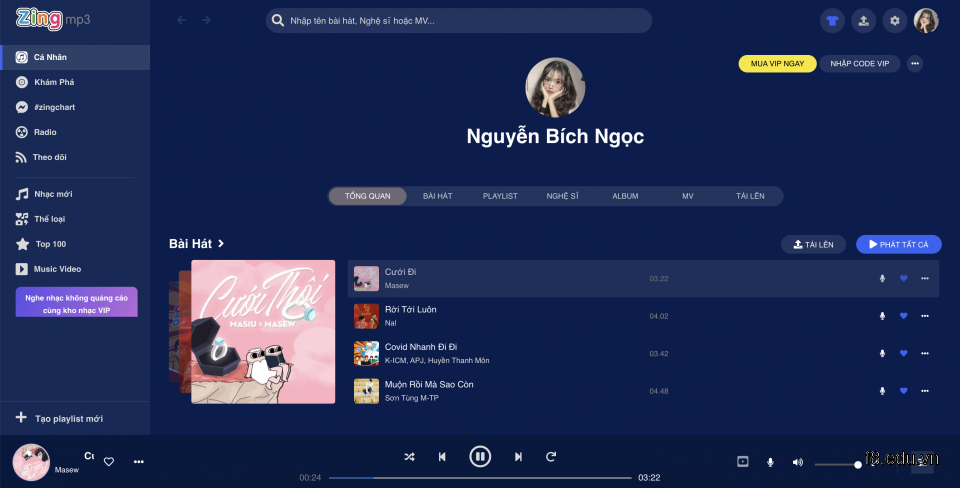
Task: Open Cá Nhân in sidebar
Action: pyautogui.click(x=75, y=57)
